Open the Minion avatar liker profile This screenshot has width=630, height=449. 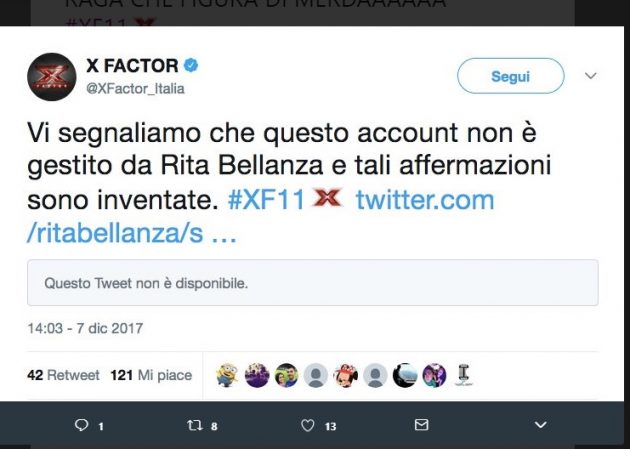pyautogui.click(x=227, y=375)
